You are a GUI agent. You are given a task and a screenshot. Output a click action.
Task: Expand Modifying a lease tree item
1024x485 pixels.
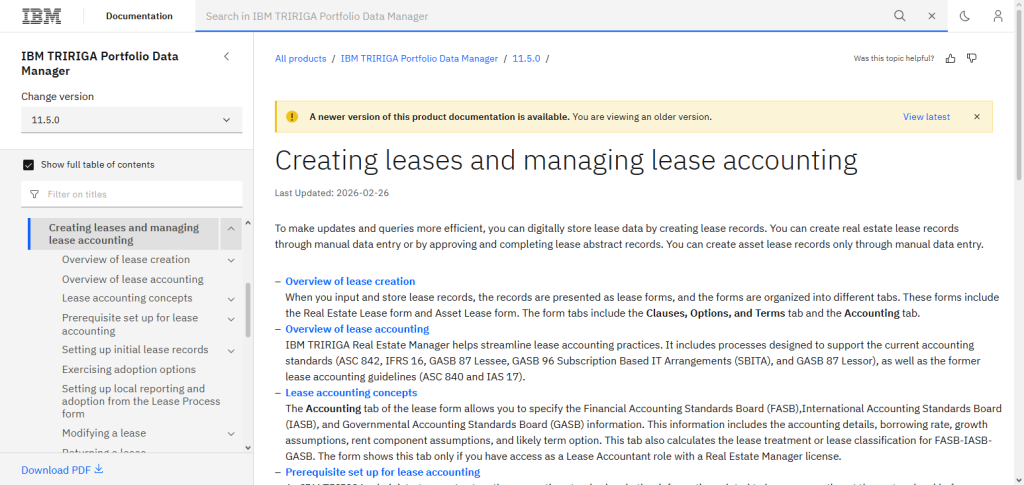(231, 433)
